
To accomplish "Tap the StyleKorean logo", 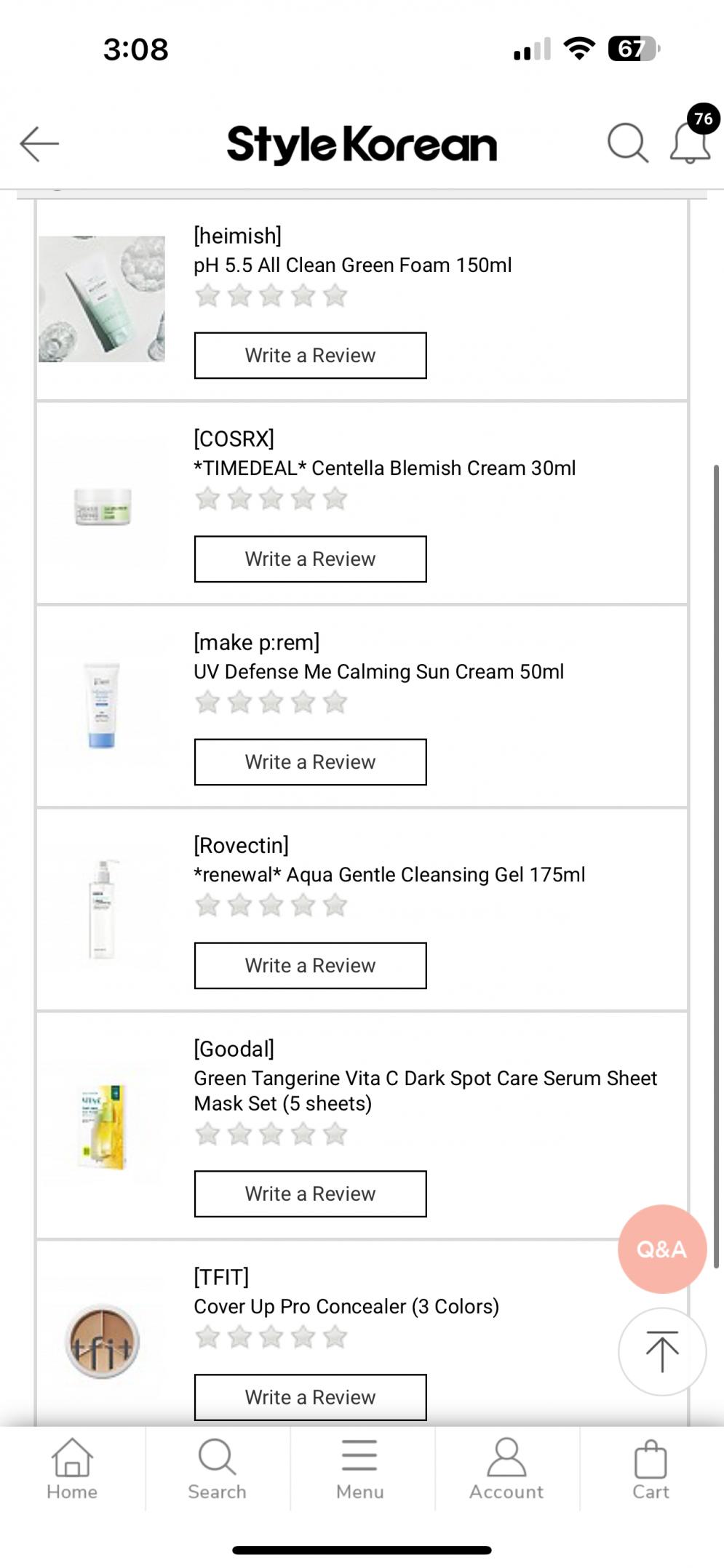I will [x=362, y=144].
